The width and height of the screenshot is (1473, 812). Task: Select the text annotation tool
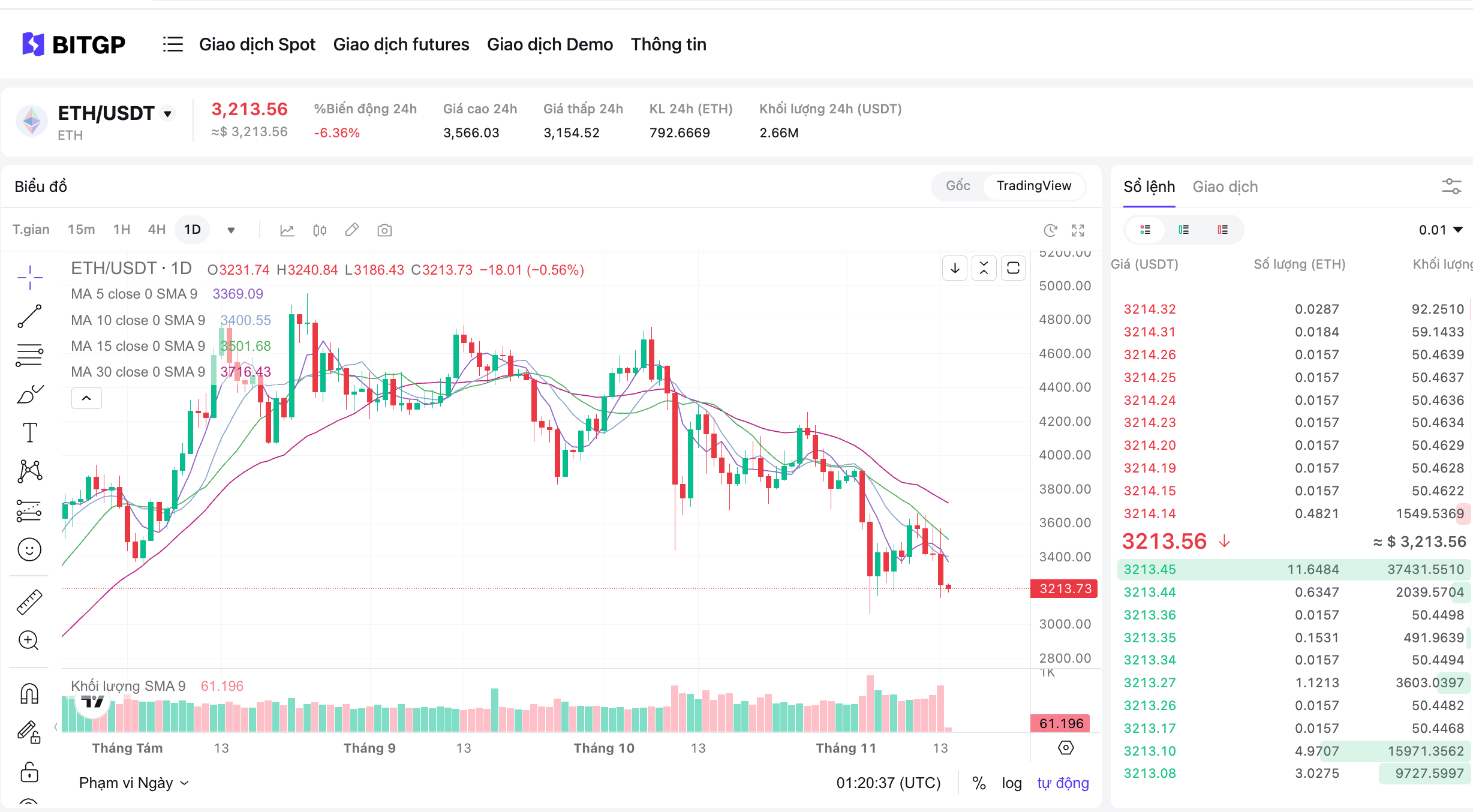(x=29, y=432)
